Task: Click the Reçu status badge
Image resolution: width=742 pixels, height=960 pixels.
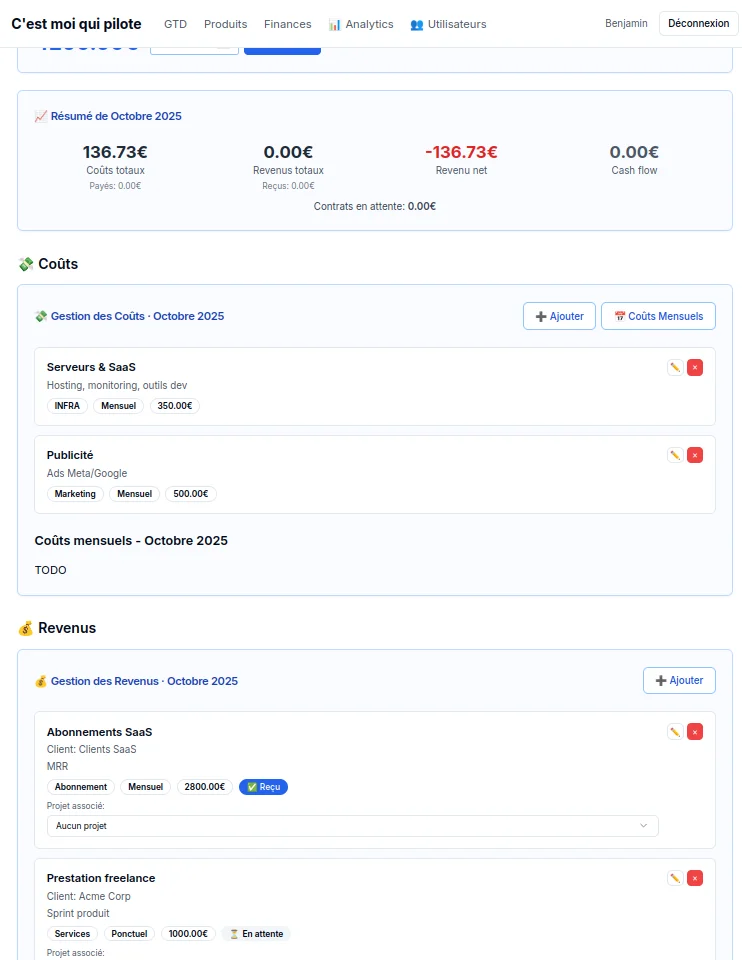Action: pos(263,787)
